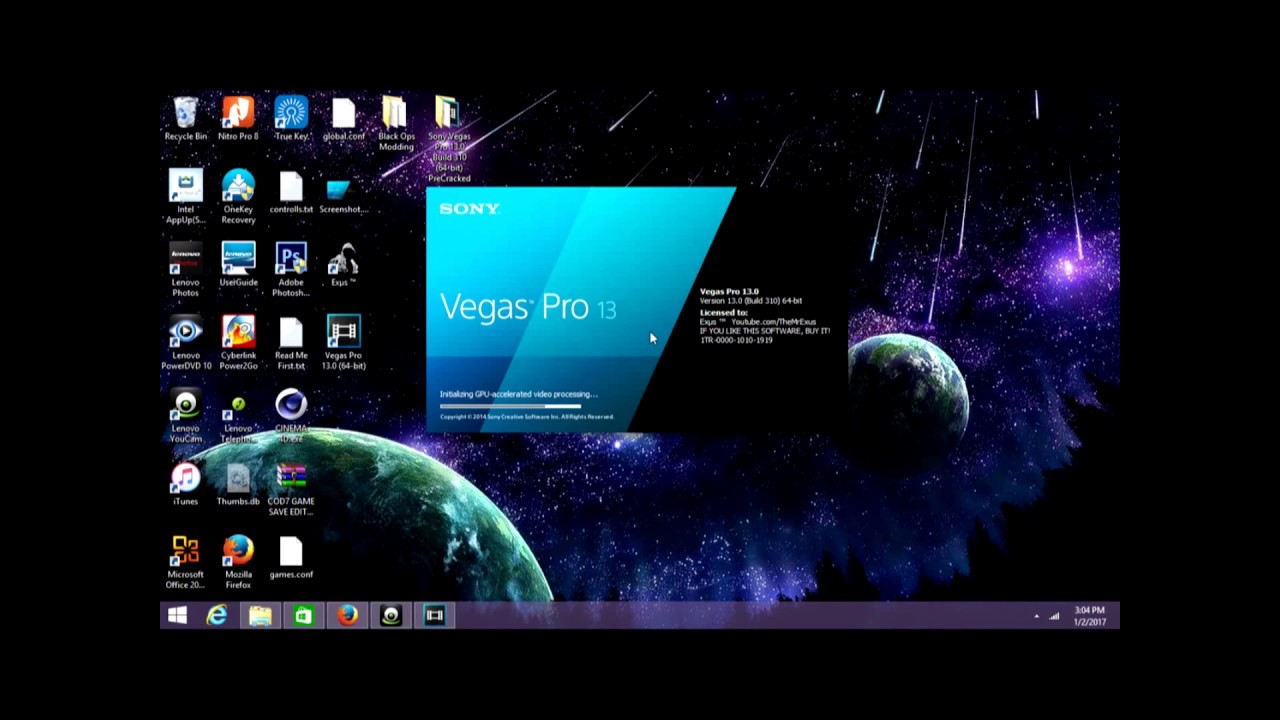Viewport: 1280px width, 720px height.
Task: Click 'Initializing GPU-accelerated video processing' status
Action: (518, 394)
